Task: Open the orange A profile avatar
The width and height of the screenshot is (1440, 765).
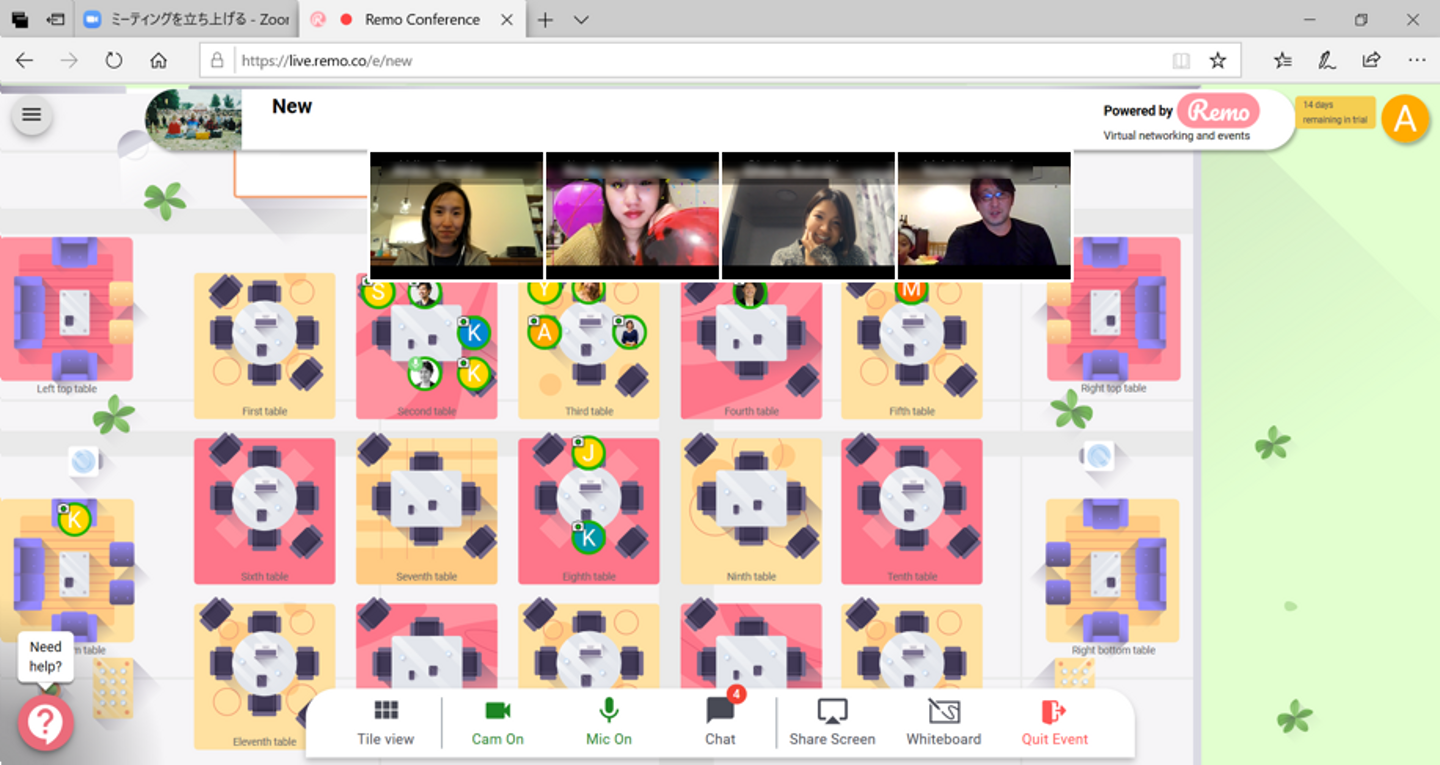Action: (x=1405, y=119)
